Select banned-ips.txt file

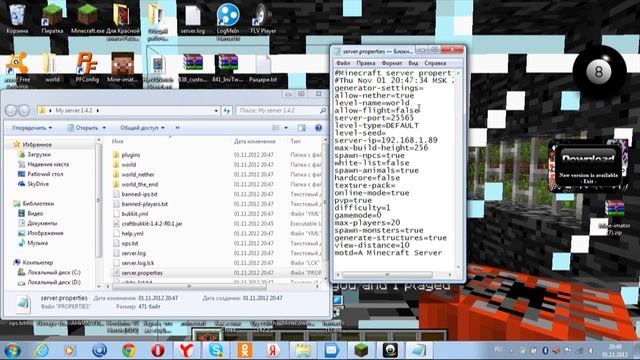click(x=139, y=194)
